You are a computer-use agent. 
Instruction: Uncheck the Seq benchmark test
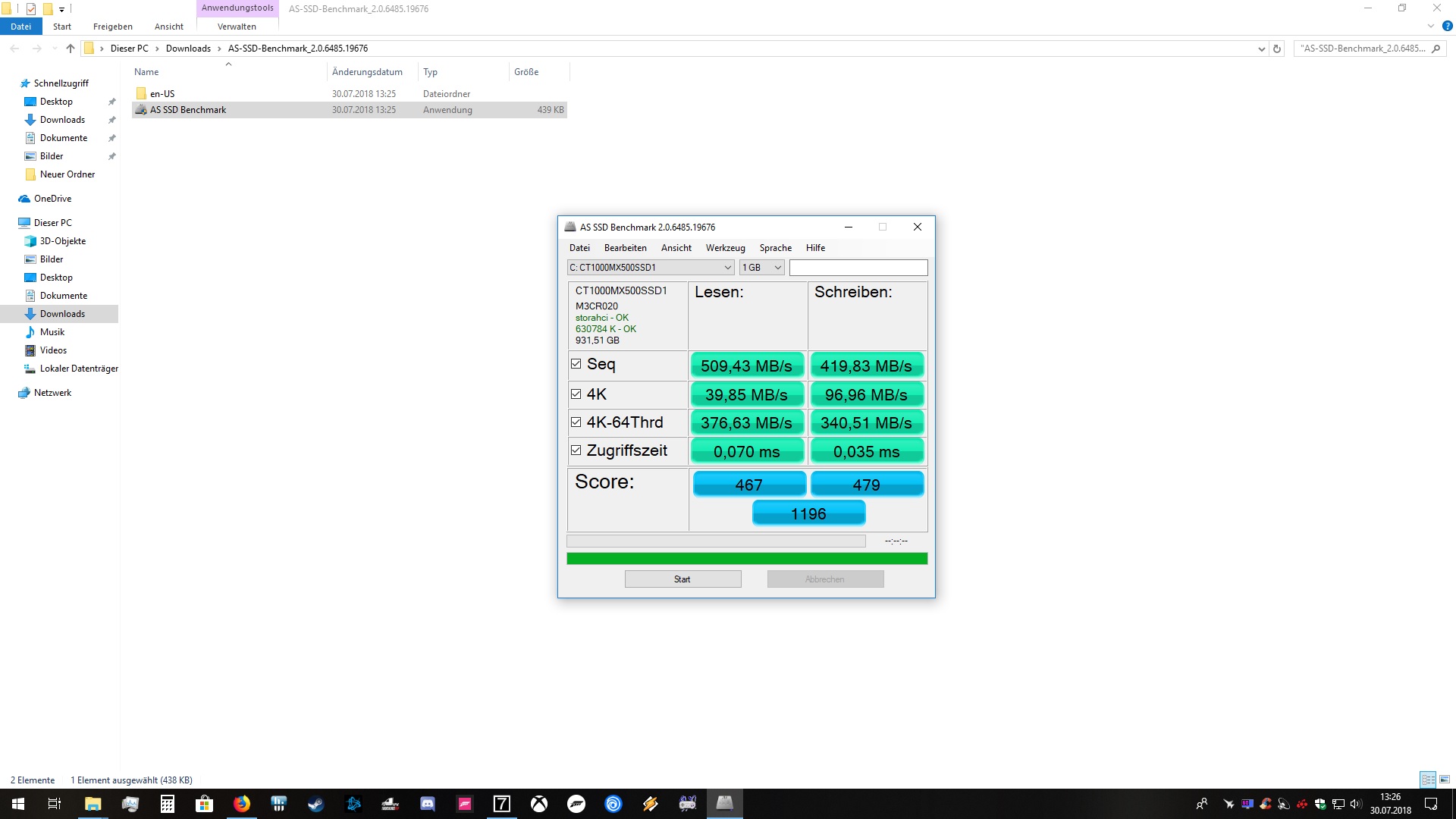click(576, 364)
